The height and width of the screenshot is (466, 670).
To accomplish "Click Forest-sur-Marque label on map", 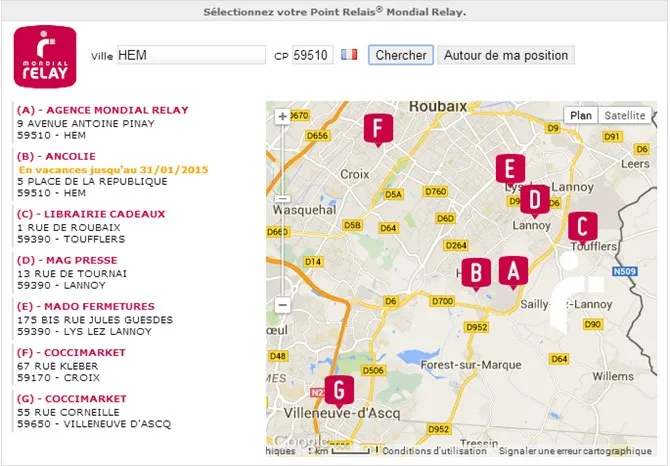I will 471,365.
